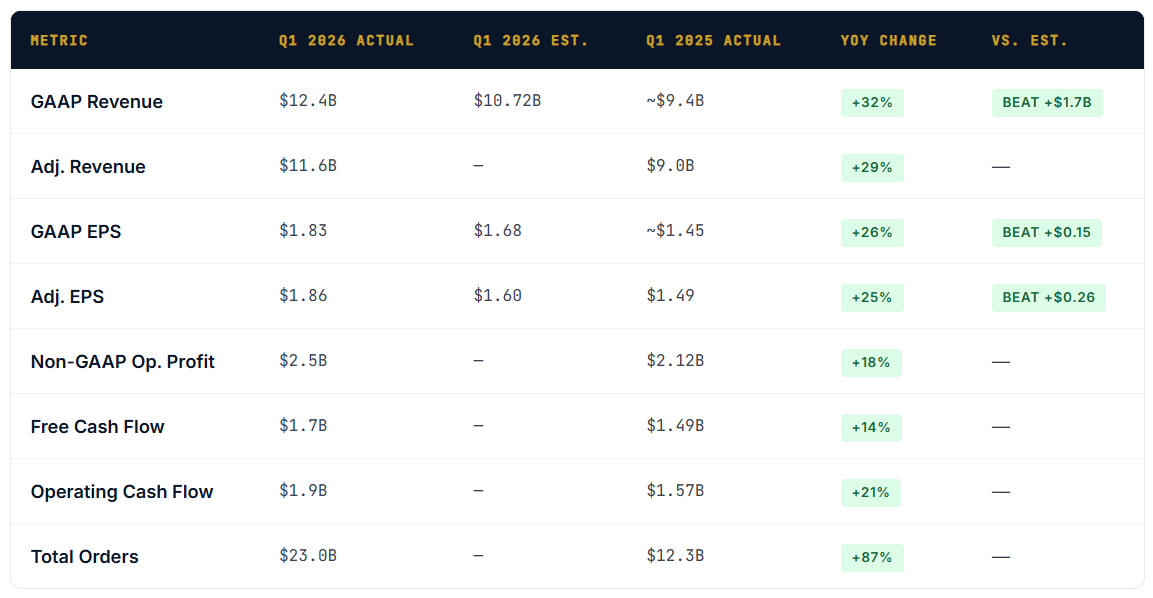Click the +32% YoY change badge
Image resolution: width=1153 pixels, height=598 pixels.
pyautogui.click(x=872, y=102)
